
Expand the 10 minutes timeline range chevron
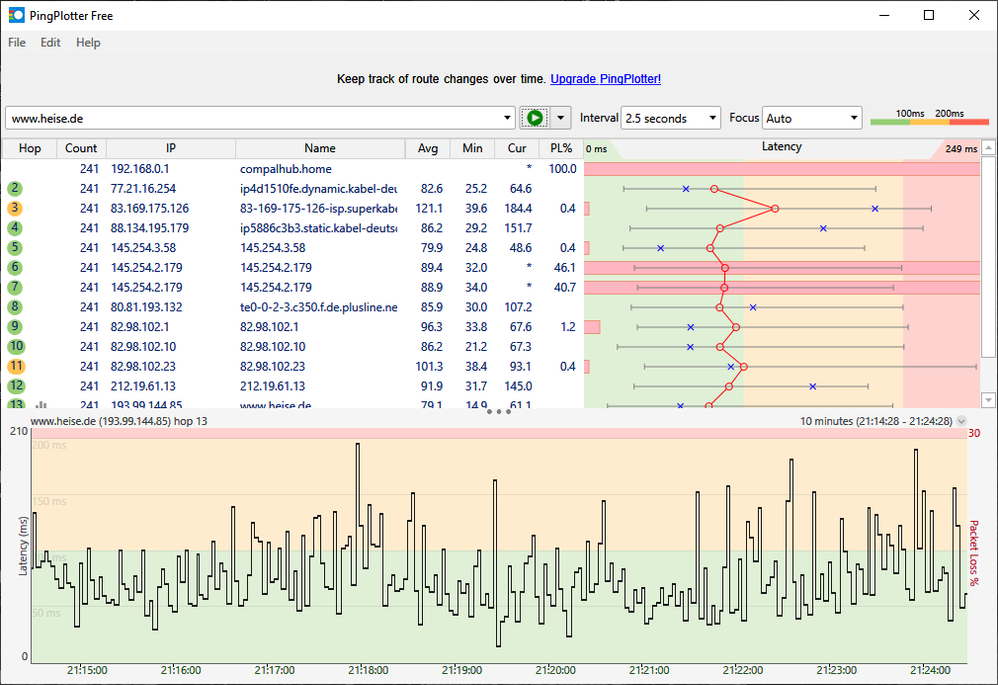tap(962, 421)
